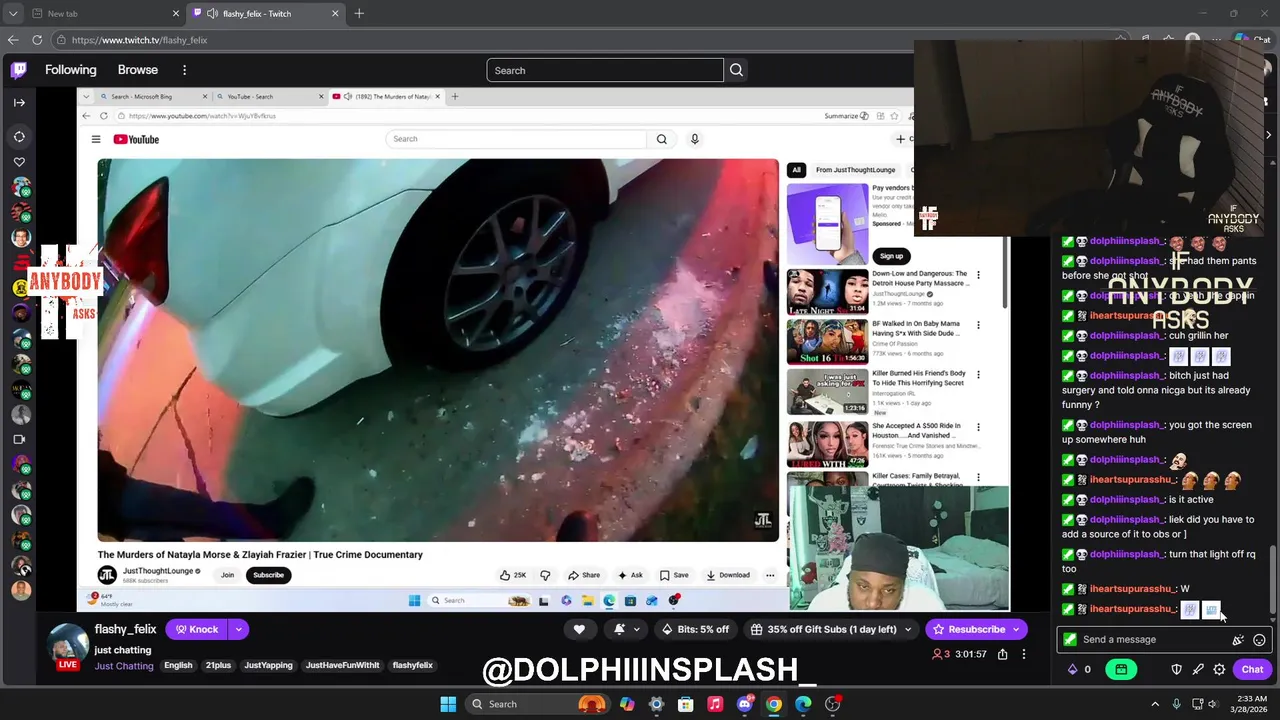Click the YouTube Join button
This screenshot has width=1280, height=720.
pyautogui.click(x=227, y=575)
